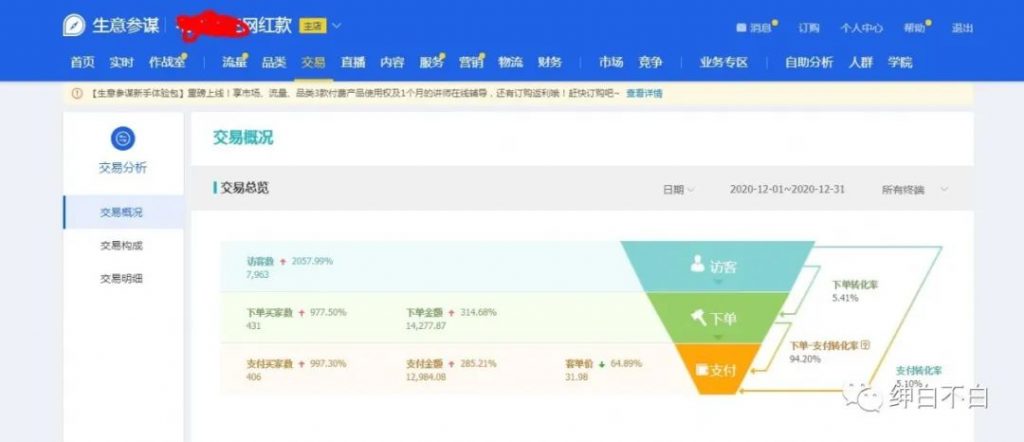Image resolution: width=1024 pixels, height=442 pixels.
Task: Click the 退出 logout link
Action: [x=962, y=28]
